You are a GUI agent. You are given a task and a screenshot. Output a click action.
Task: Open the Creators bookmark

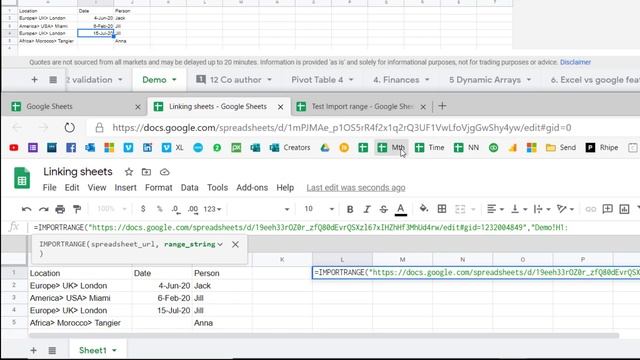pyautogui.click(x=290, y=148)
